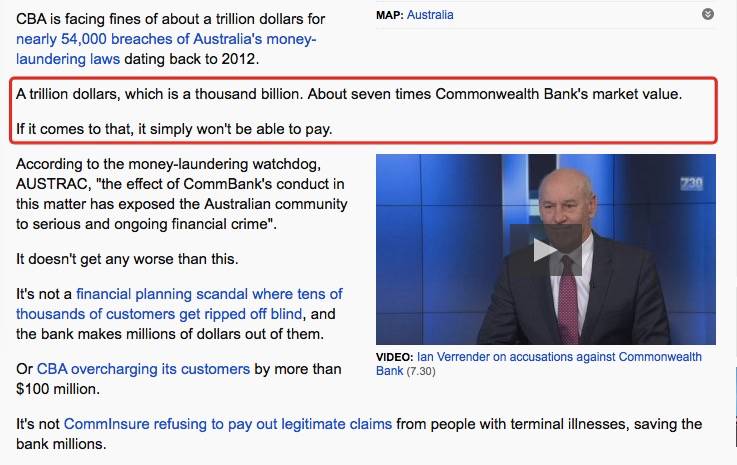Expand the map section chevron icon
This screenshot has height=465, width=737.
707,14
